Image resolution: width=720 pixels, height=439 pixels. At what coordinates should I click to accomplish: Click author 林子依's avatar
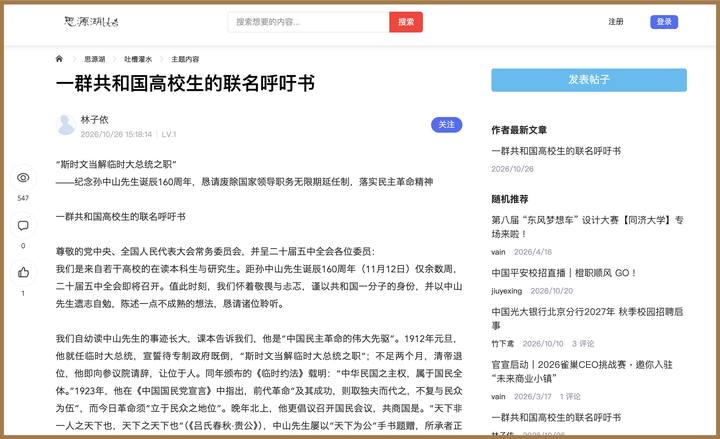66,125
